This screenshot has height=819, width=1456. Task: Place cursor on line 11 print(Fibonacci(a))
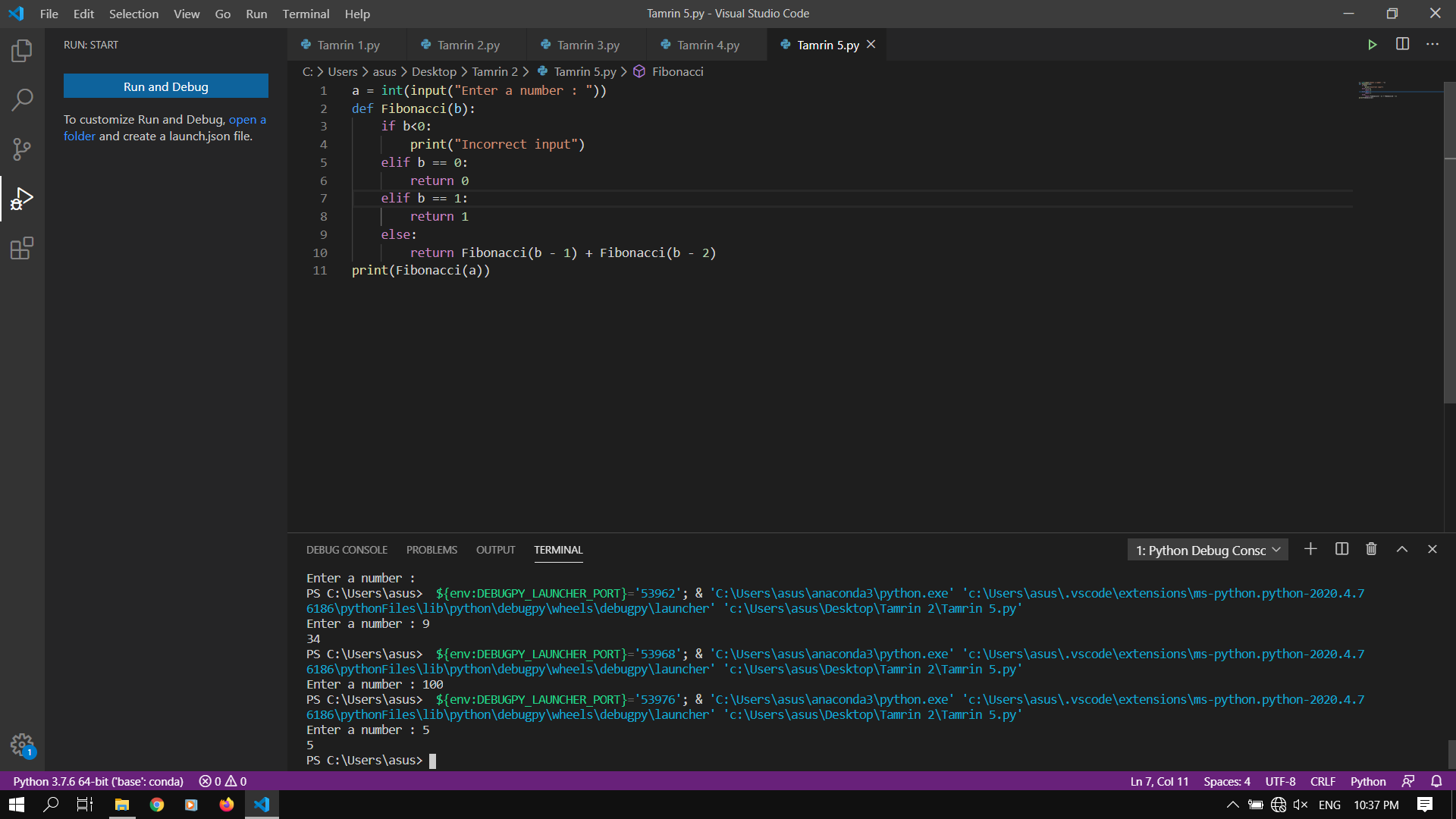[421, 271]
